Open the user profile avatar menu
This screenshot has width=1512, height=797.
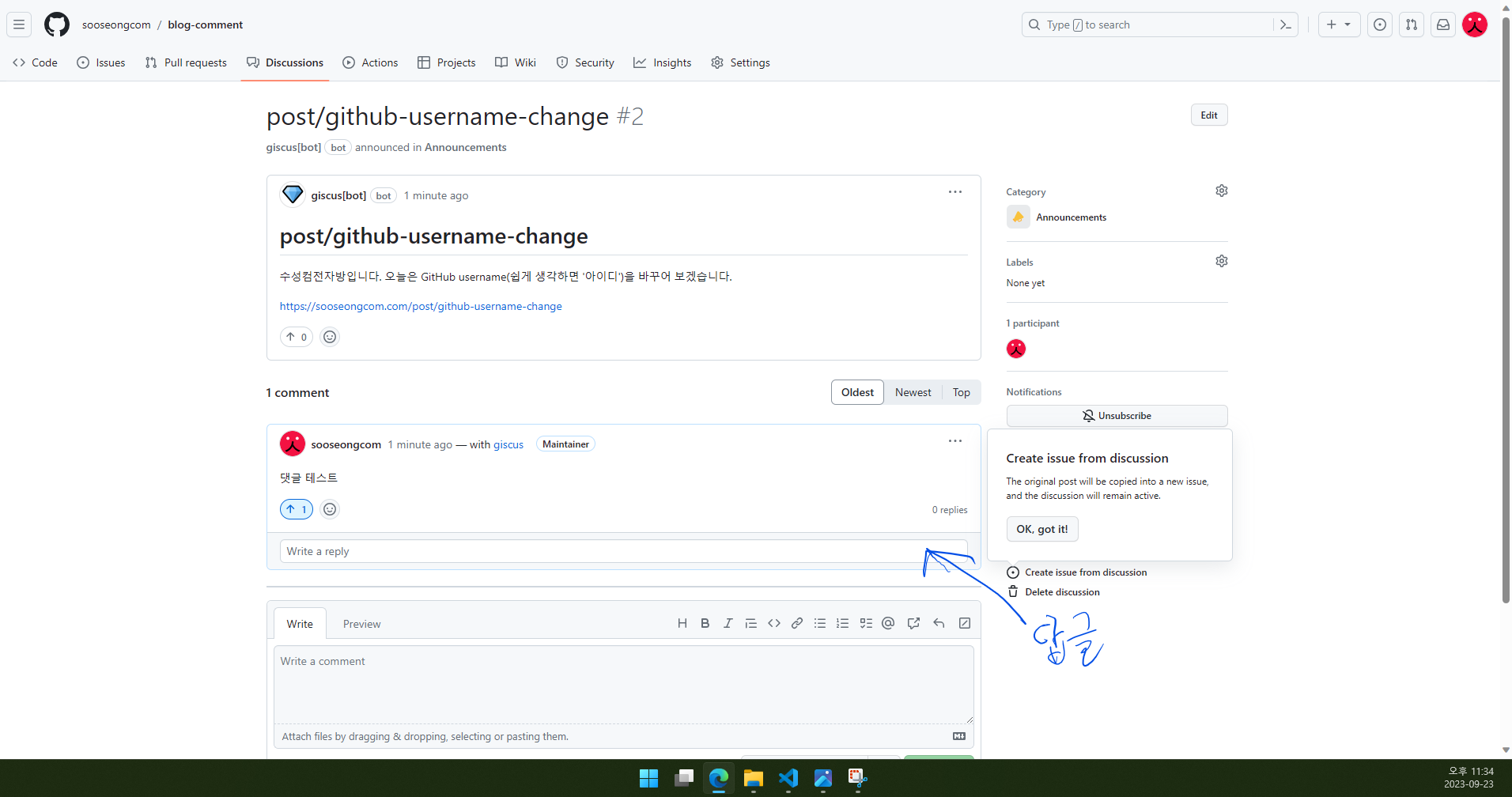(x=1475, y=25)
